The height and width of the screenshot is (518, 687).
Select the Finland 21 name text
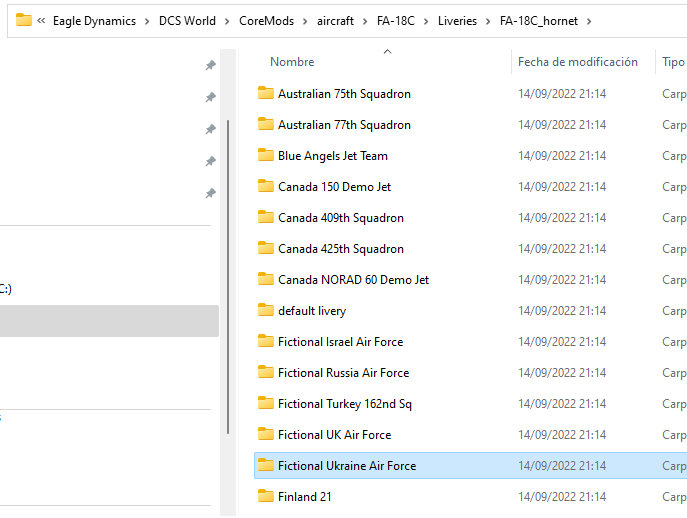(305, 497)
